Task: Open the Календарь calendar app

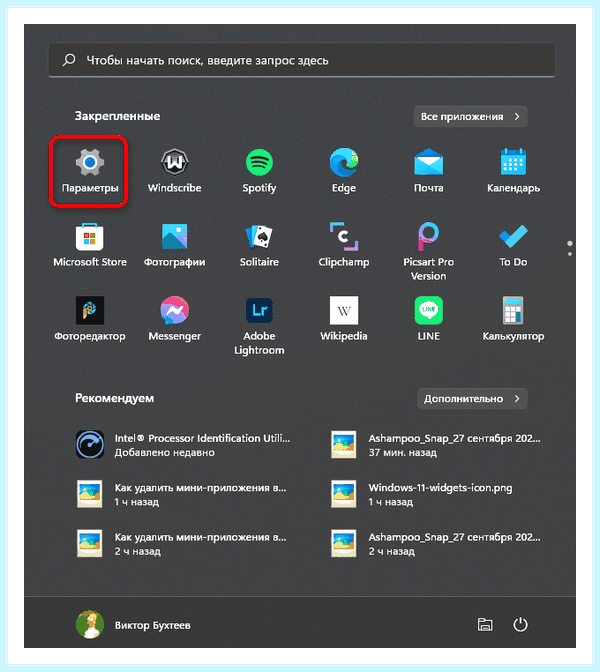Action: (513, 171)
